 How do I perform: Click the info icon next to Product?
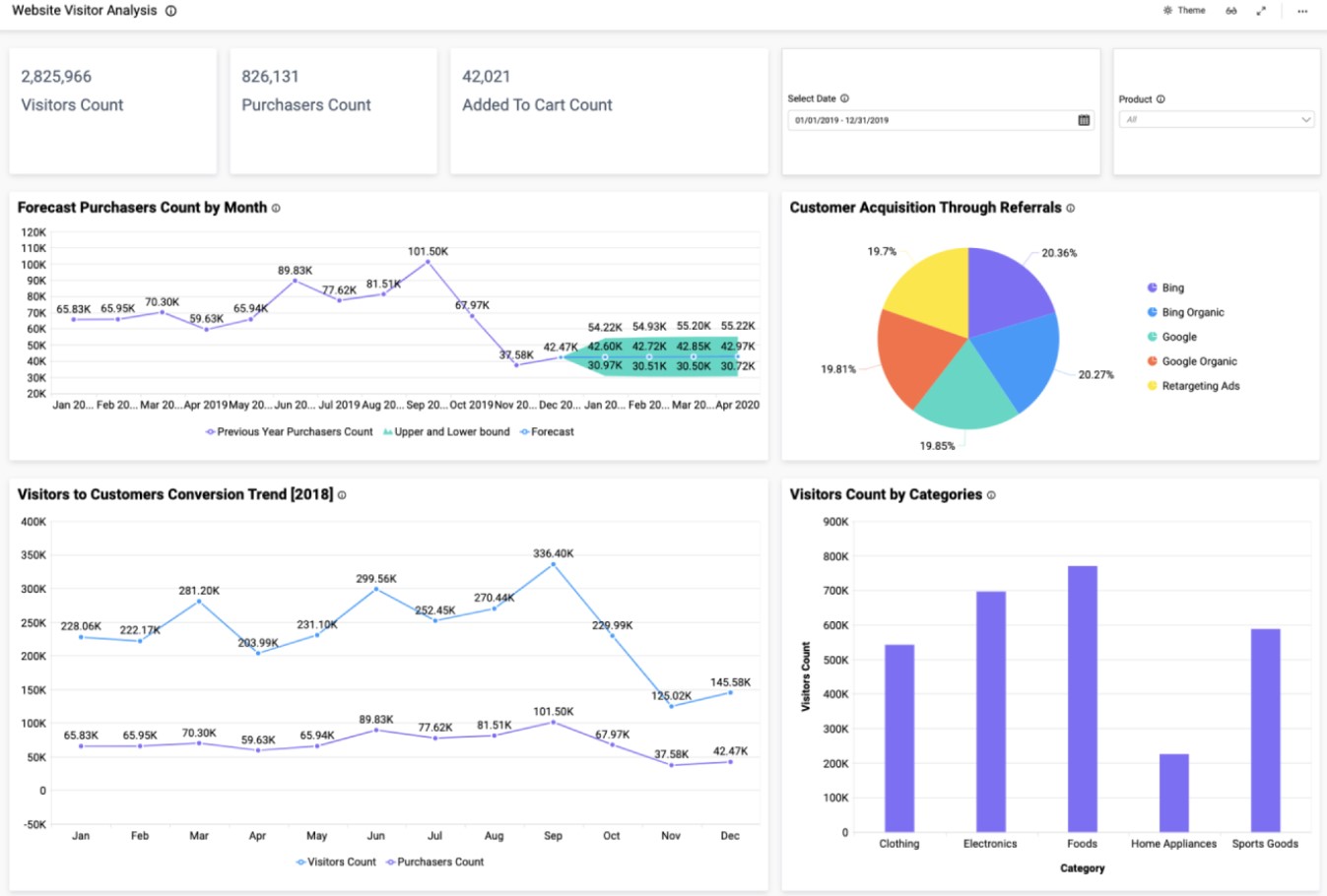[x=1161, y=99]
